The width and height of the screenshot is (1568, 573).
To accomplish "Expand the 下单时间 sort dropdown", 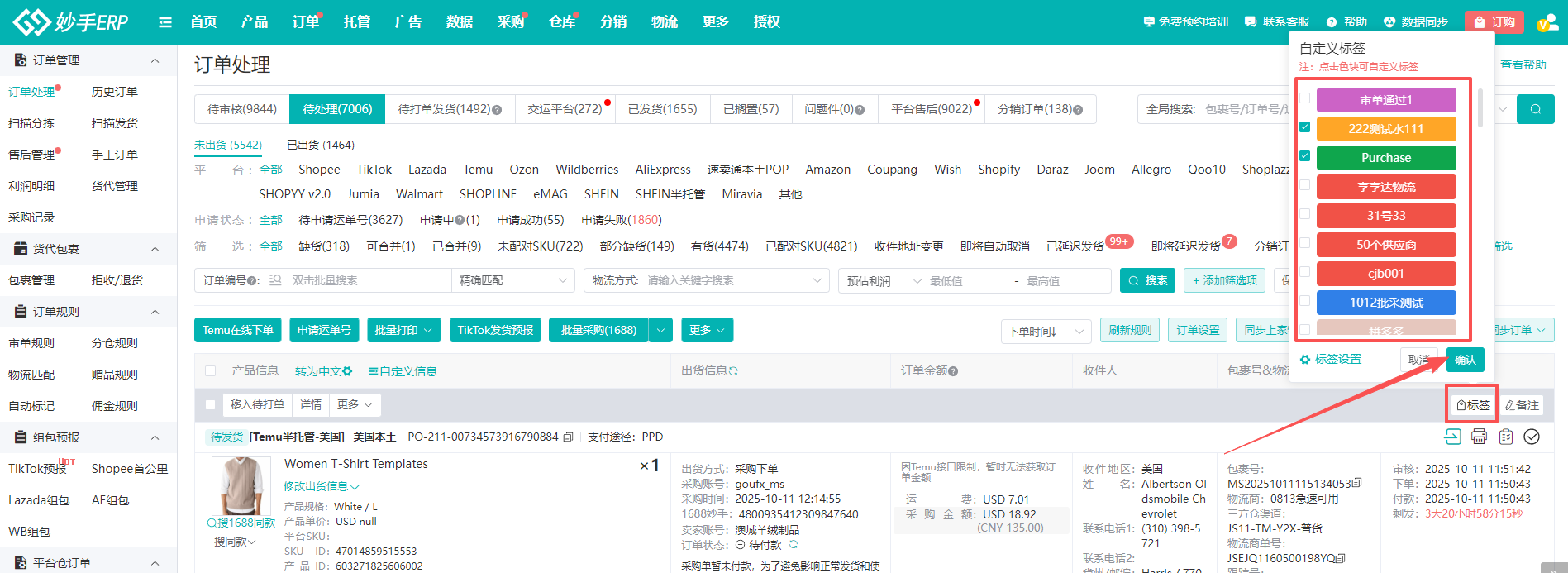I will 1045,332.
